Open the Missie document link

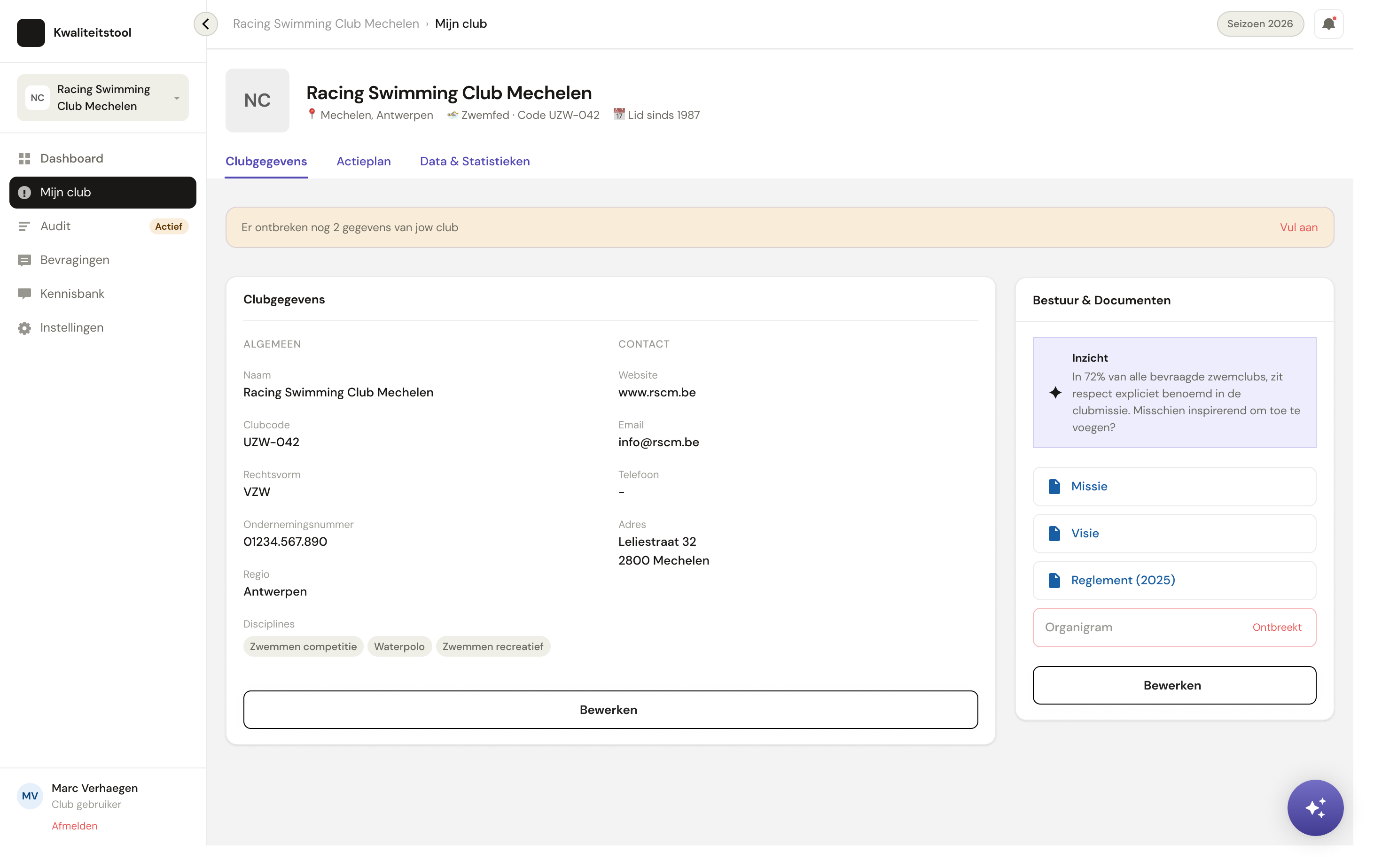(x=1174, y=487)
